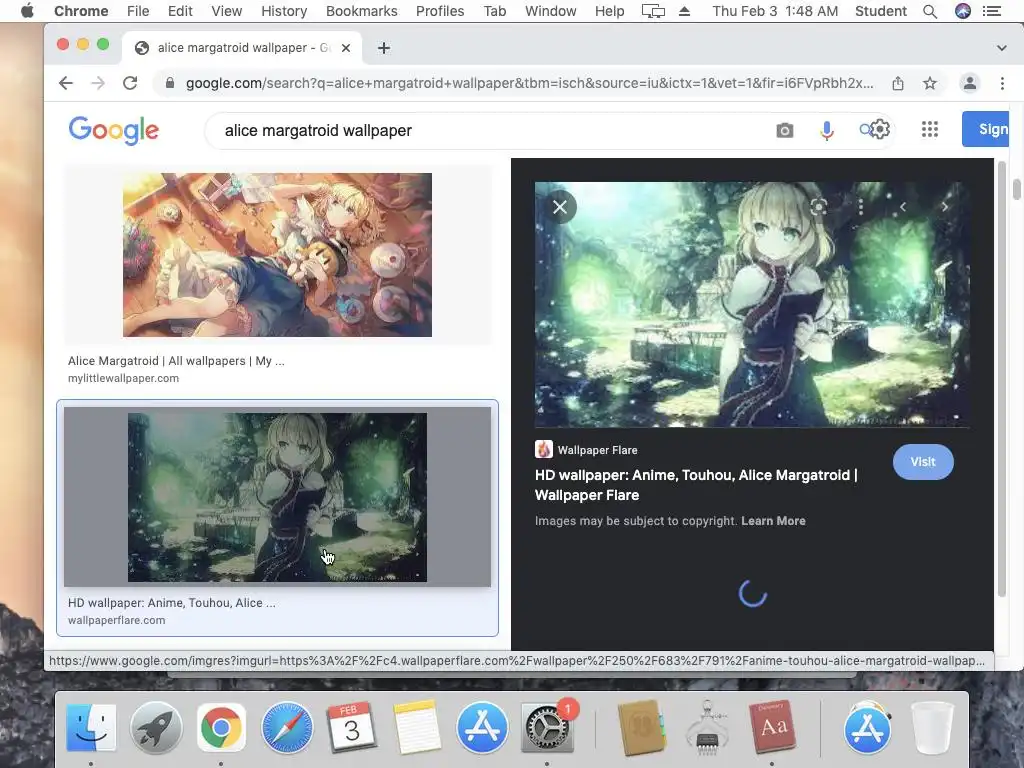The image size is (1024, 768).
Task: Open Spotlight search in the menu bar
Action: pyautogui.click(x=930, y=11)
